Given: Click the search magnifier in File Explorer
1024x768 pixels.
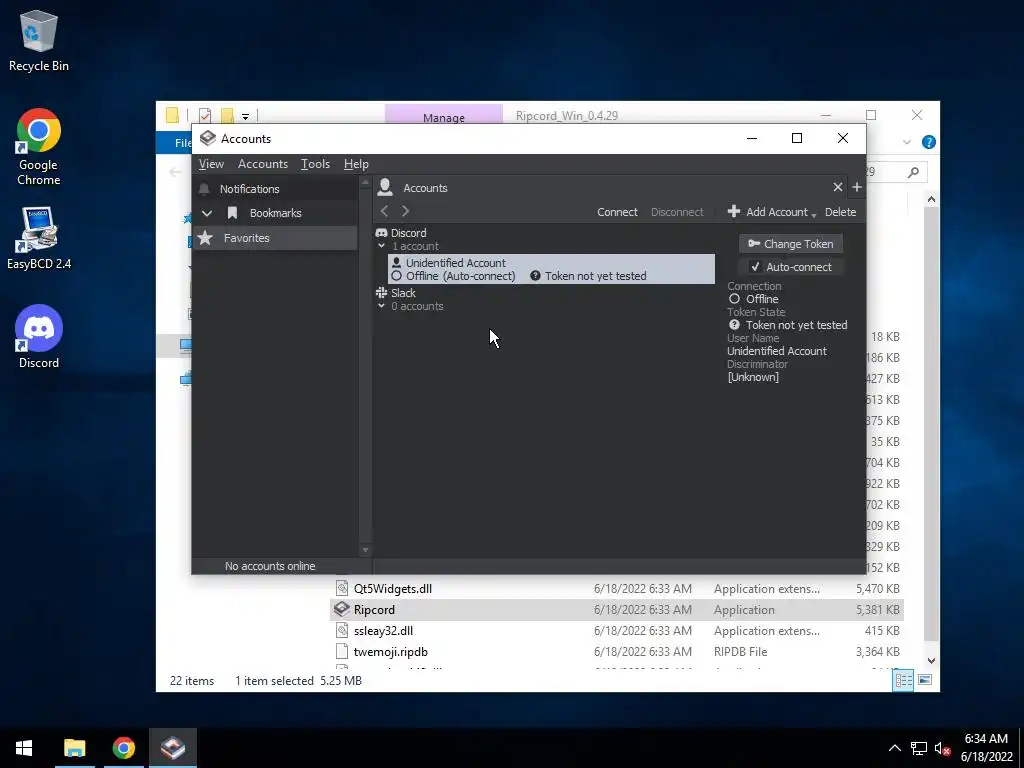Looking at the screenshot, I should point(913,172).
